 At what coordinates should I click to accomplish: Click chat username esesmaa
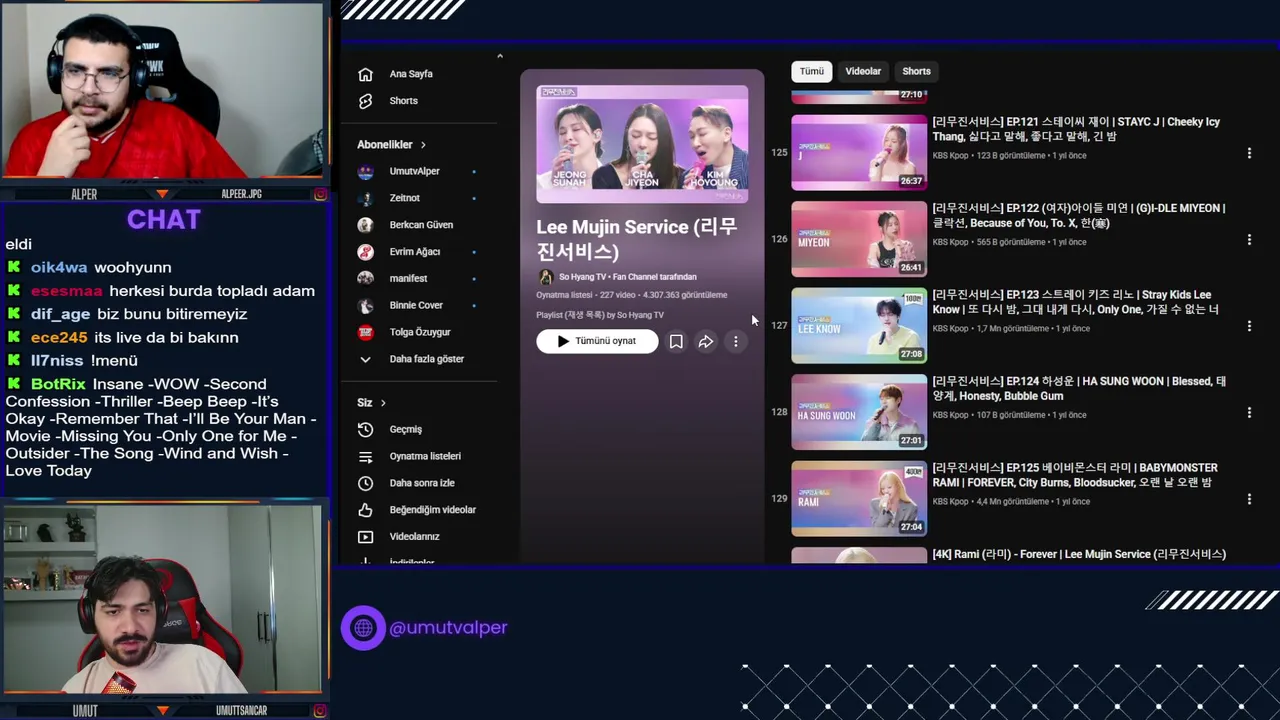click(67, 291)
